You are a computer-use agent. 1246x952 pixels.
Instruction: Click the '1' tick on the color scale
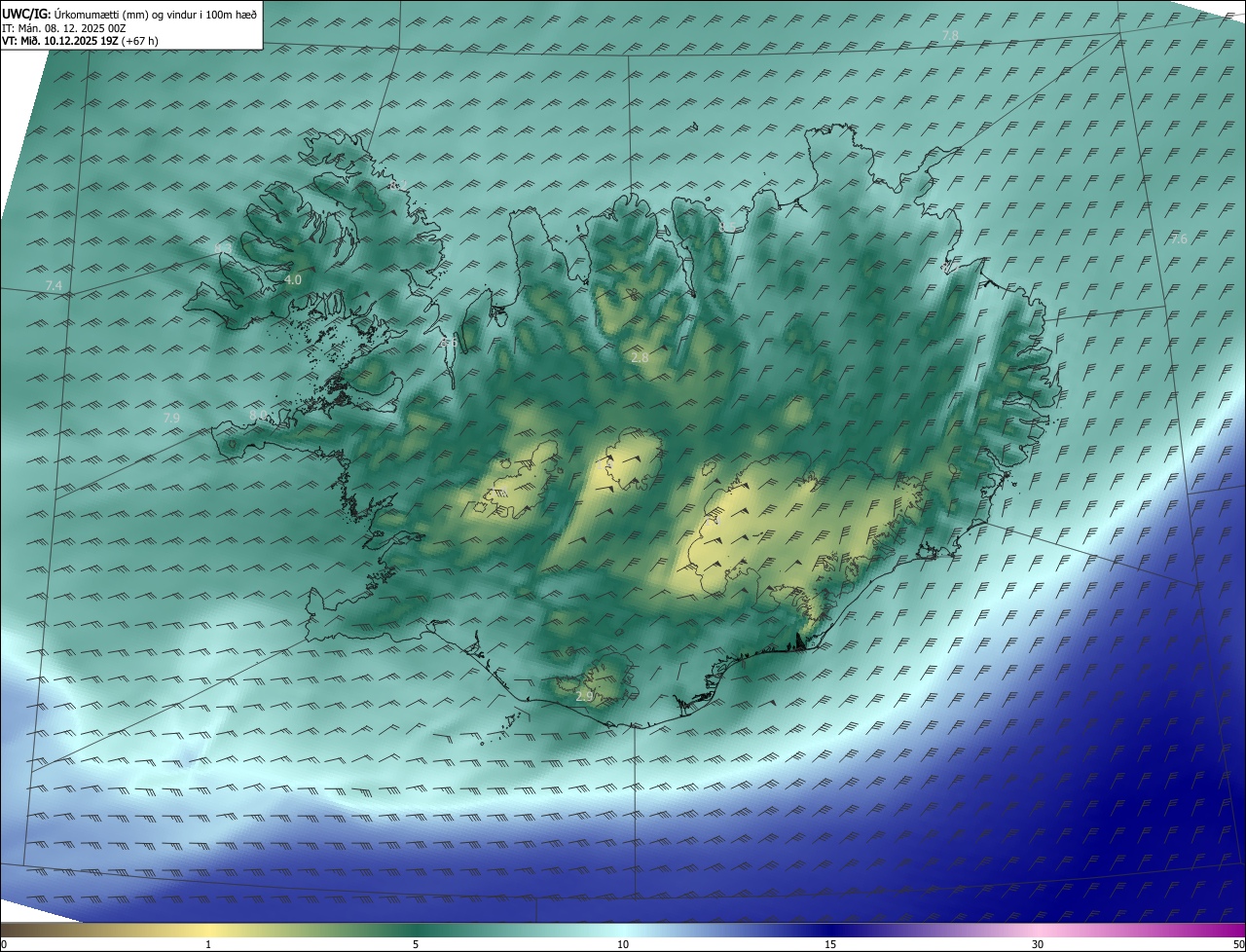(208, 944)
